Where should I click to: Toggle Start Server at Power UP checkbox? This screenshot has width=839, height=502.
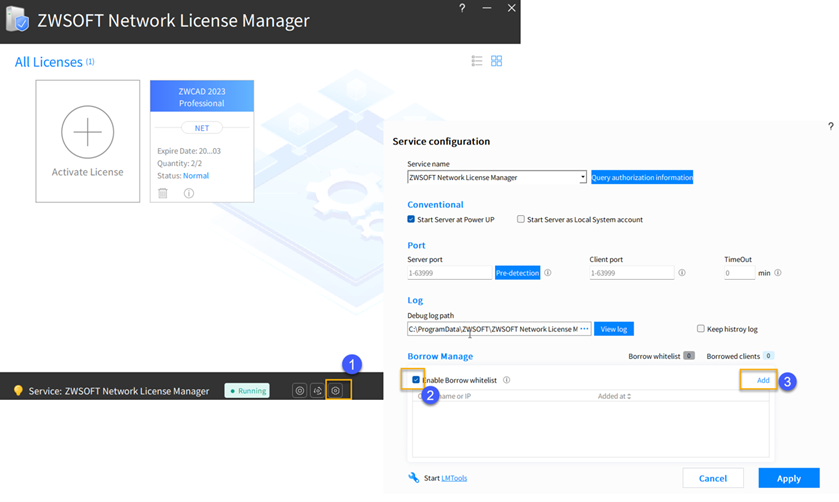[x=411, y=219]
